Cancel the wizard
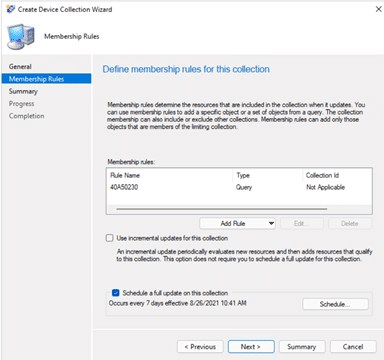Screen dimensions: 384x360 point(353,347)
